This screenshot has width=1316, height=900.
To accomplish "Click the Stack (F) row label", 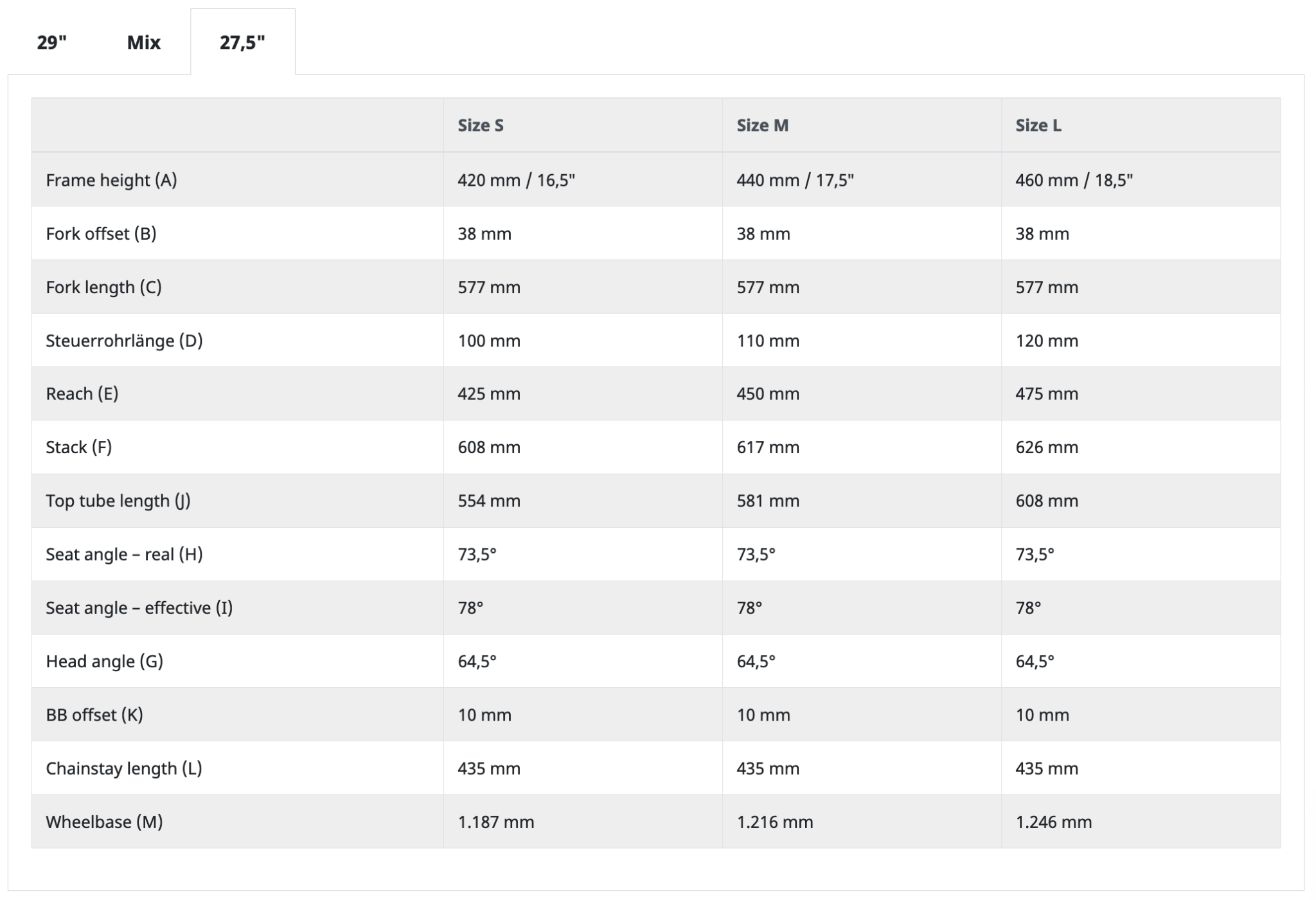I will pyautogui.click(x=78, y=447).
